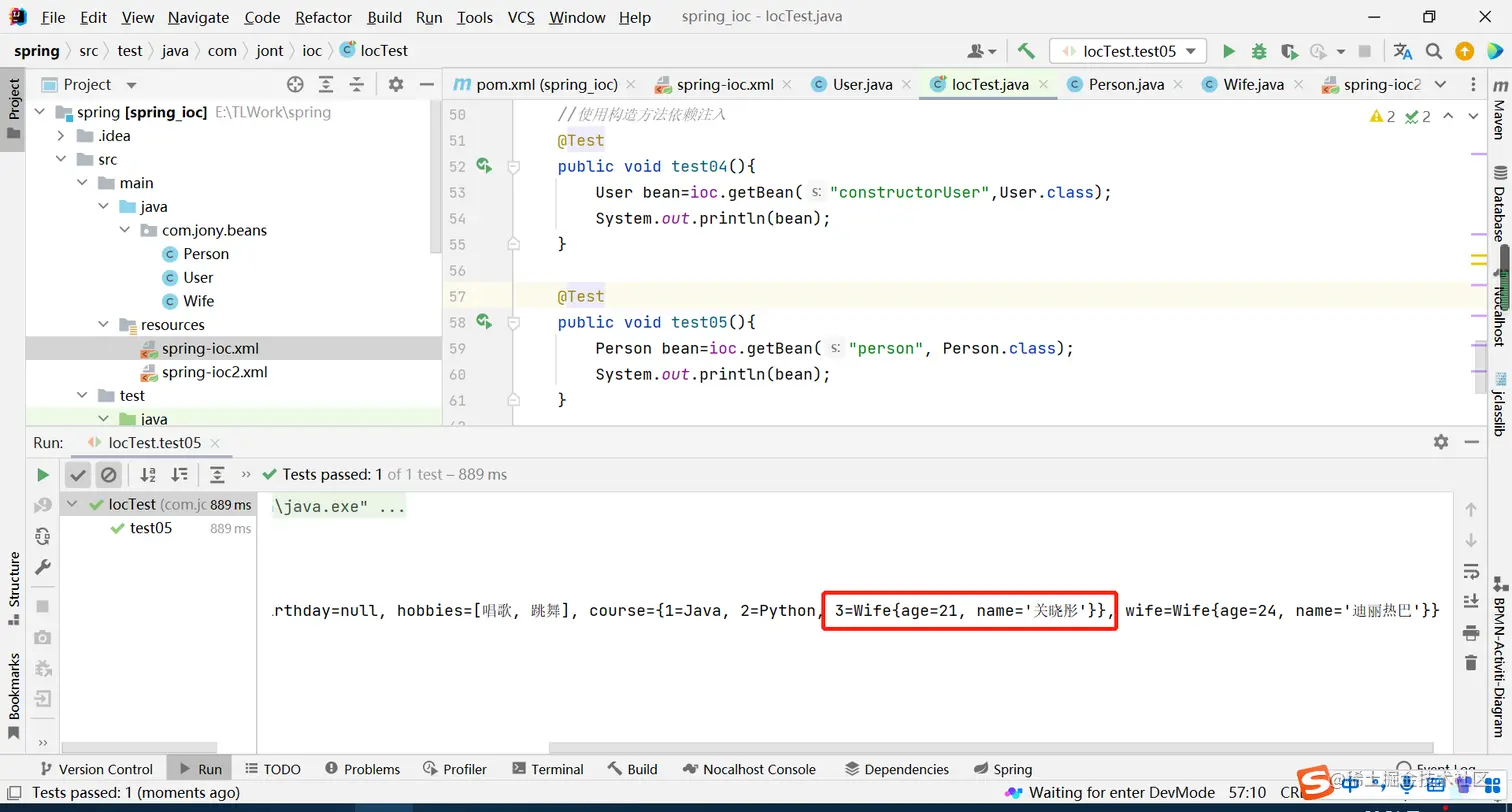Open the Dependencies tool button
This screenshot has width=1512, height=812.
897,769
